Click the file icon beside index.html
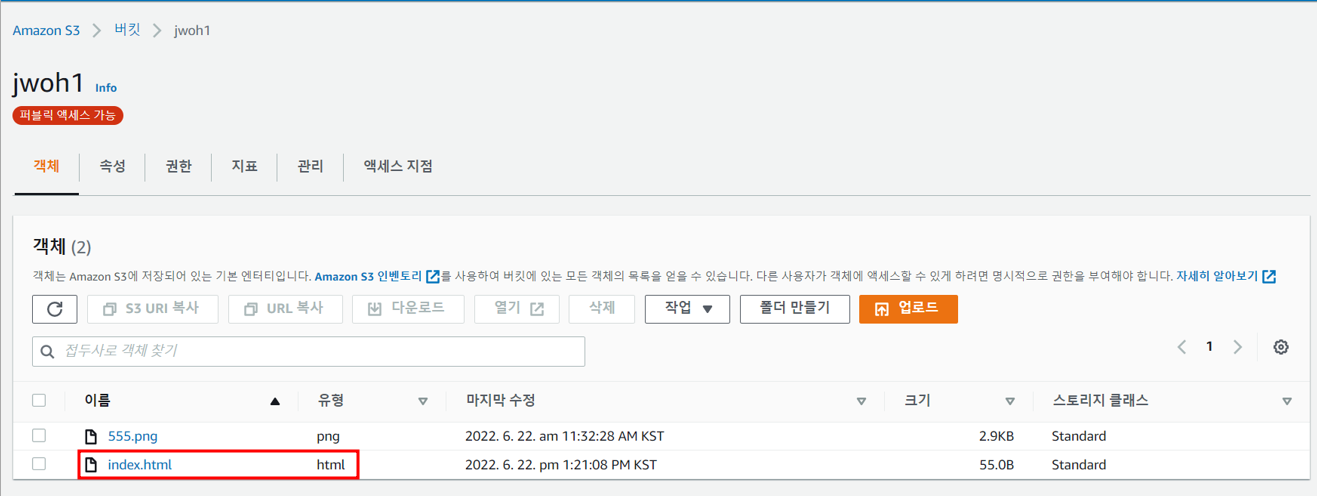This screenshot has height=496, width=1317. coord(91,465)
